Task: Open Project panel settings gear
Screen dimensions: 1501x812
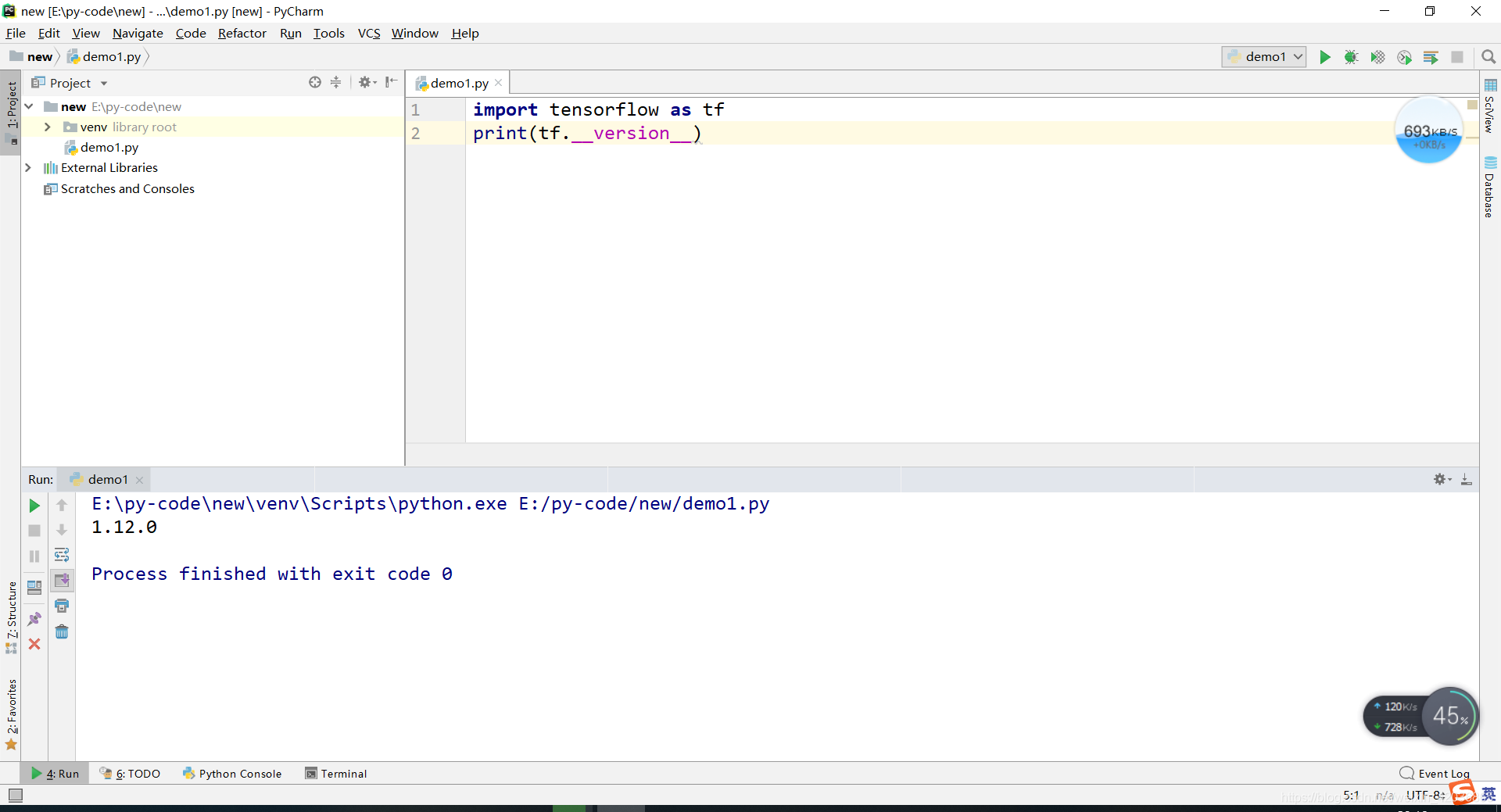Action: [367, 82]
